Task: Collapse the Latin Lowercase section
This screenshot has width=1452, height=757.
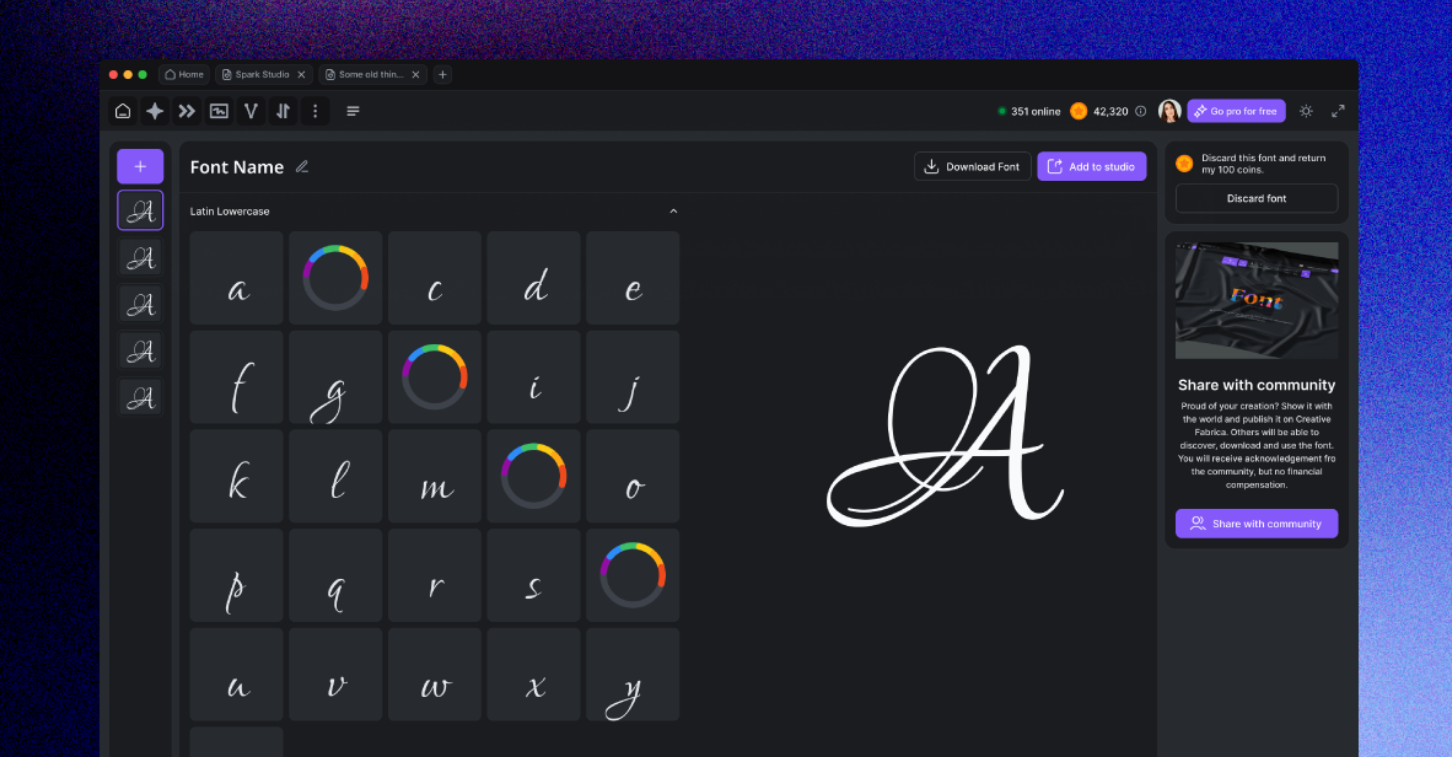Action: point(673,212)
